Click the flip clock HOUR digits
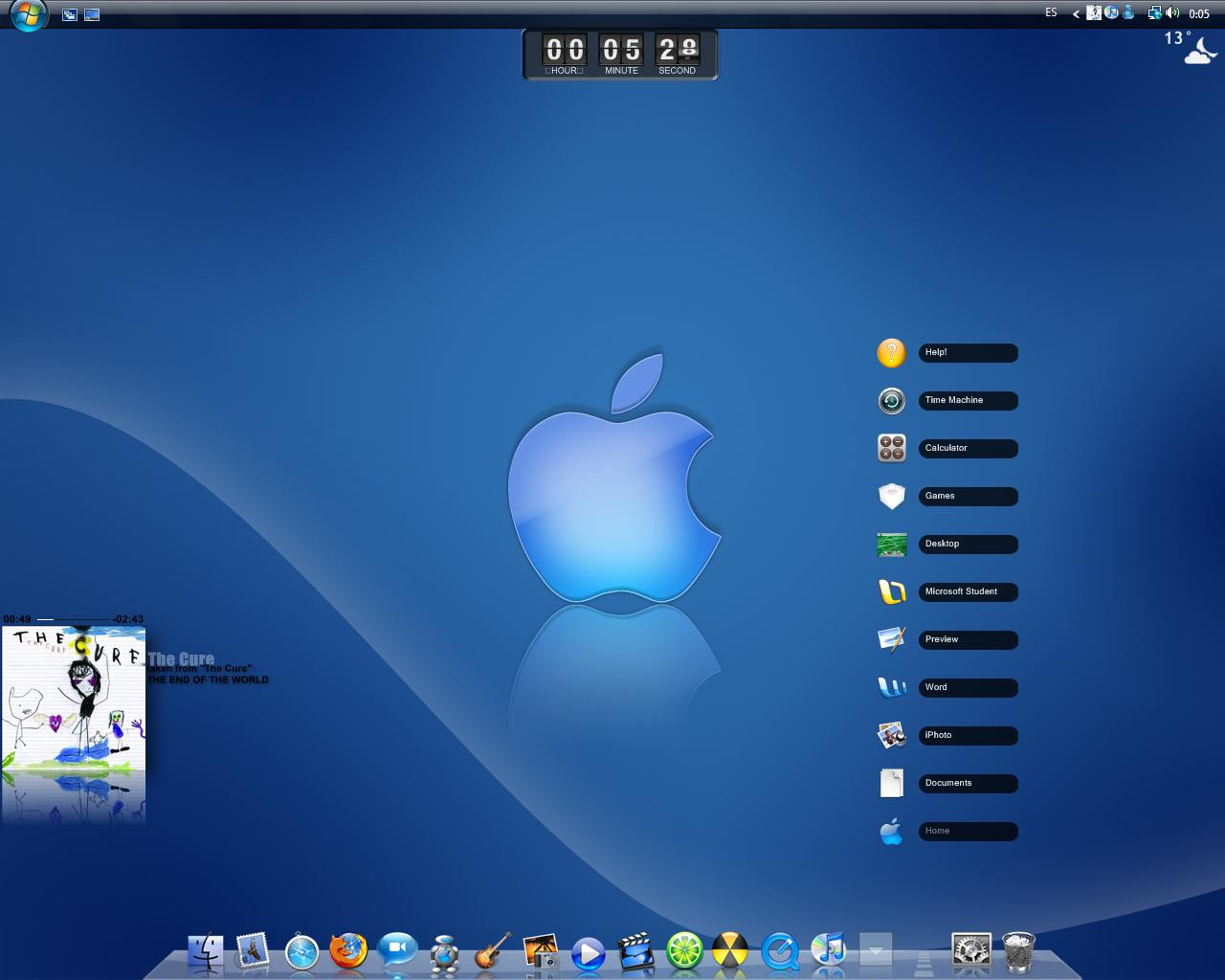The width and height of the screenshot is (1225, 980). 565,49
